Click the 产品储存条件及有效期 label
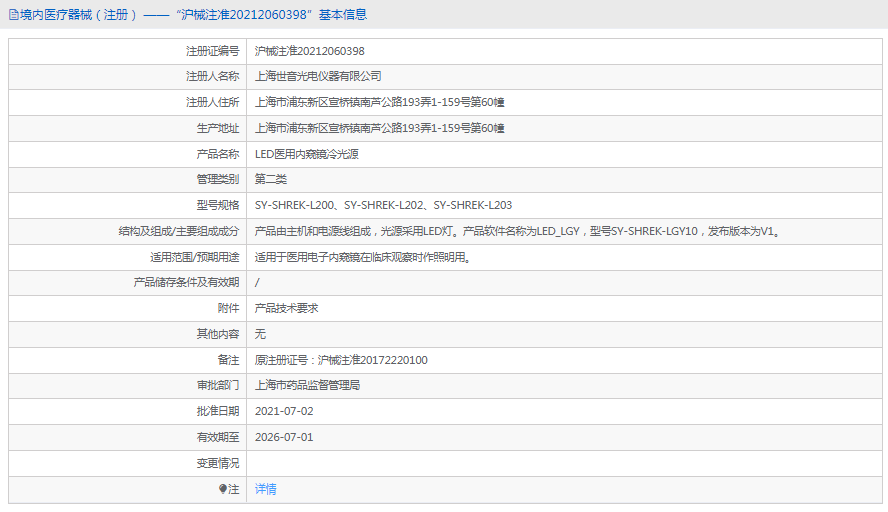Screen dimensions: 888x512 [x=186, y=283]
